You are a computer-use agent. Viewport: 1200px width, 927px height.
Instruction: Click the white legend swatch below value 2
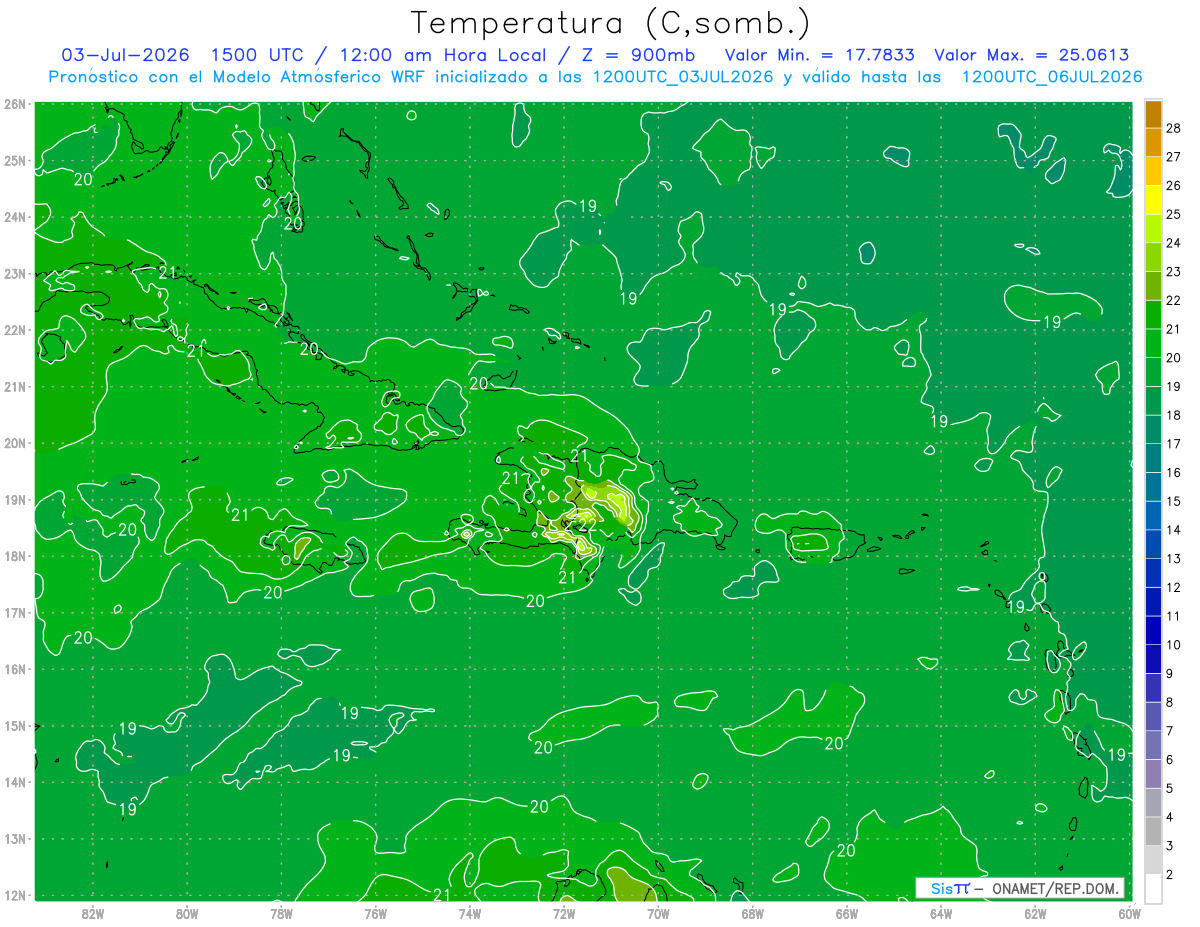click(1153, 888)
